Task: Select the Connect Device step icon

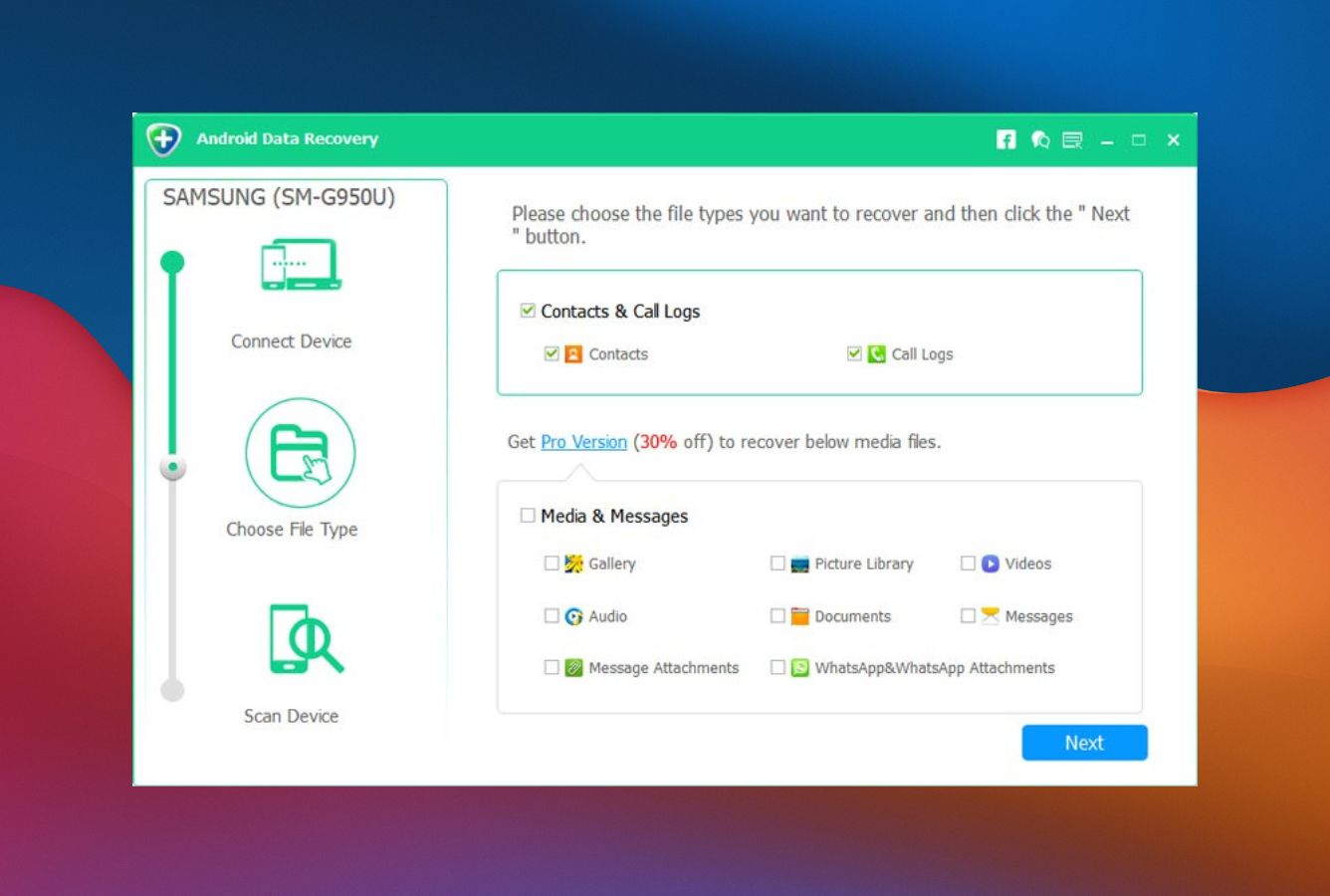Action: [301, 265]
